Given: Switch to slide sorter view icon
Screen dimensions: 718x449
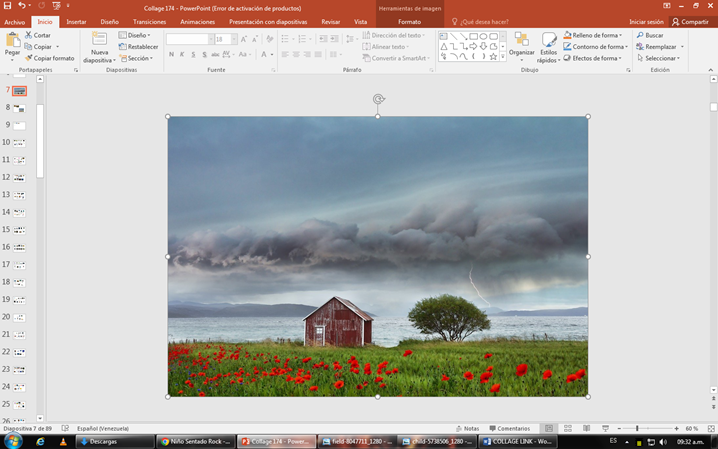Looking at the screenshot, I should 568,428.
